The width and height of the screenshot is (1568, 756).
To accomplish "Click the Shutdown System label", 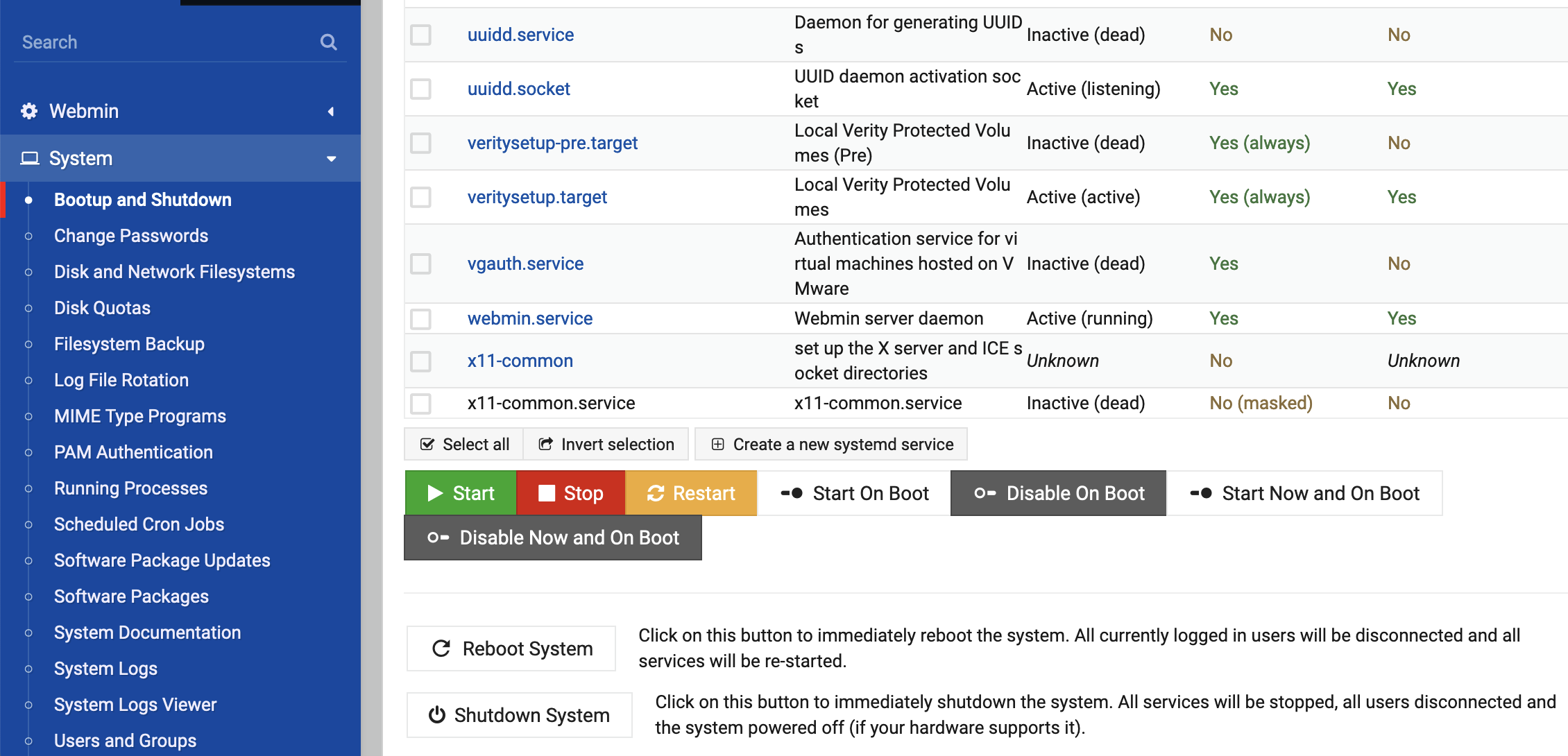I will [532, 715].
